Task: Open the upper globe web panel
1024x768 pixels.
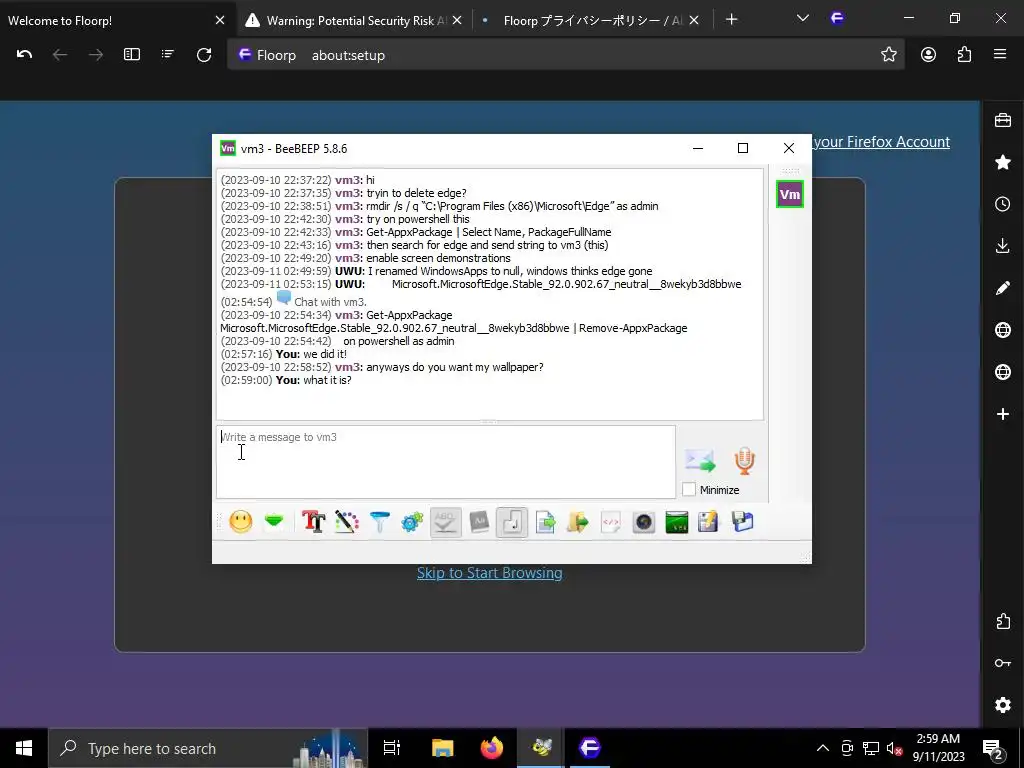Action: 1003,330
